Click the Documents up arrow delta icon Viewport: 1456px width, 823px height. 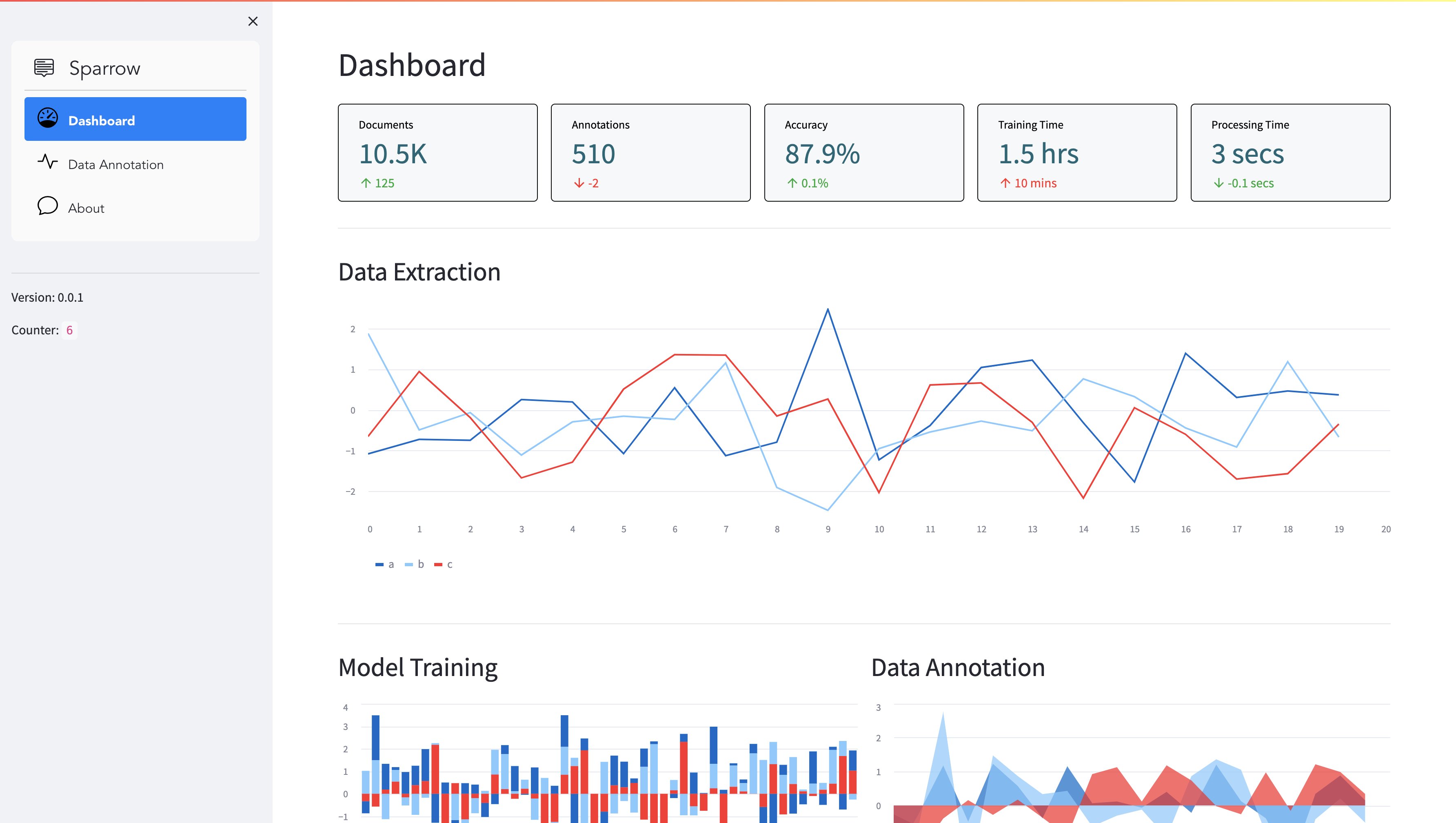[366, 183]
